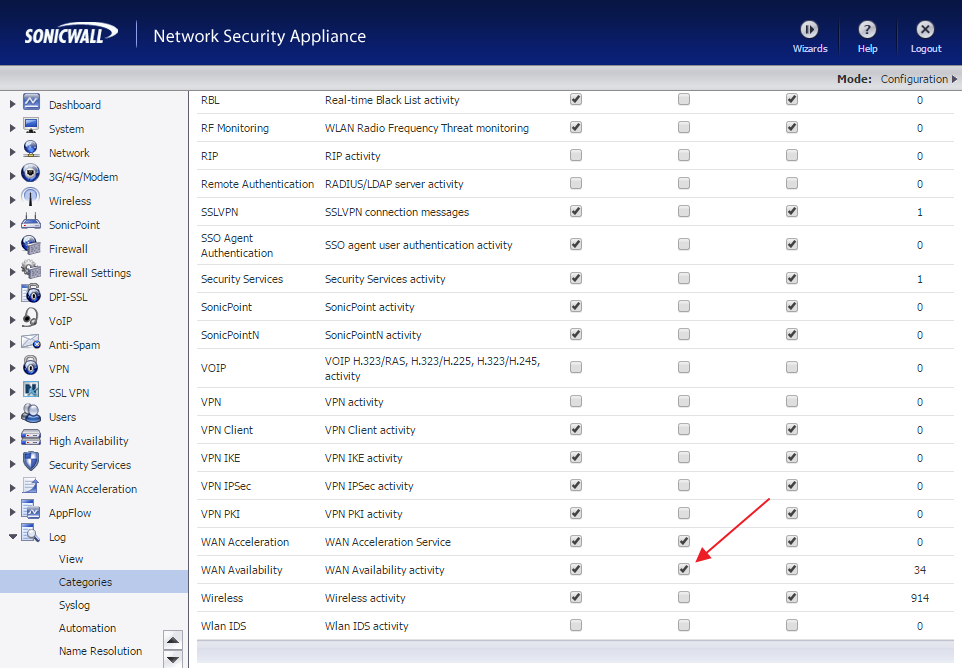Click the Logout X icon
Image resolution: width=962 pixels, height=668 pixels.
(925, 29)
